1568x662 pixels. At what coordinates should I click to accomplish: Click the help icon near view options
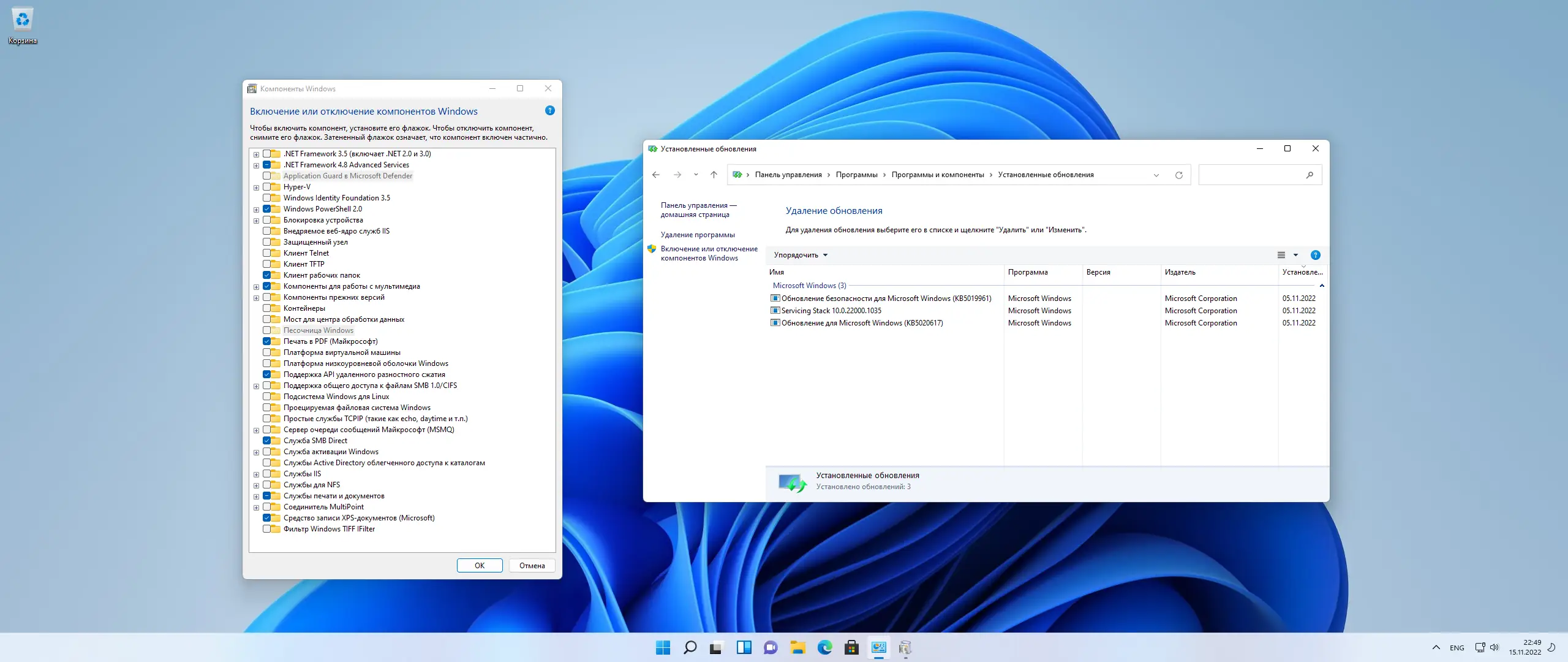1315,255
